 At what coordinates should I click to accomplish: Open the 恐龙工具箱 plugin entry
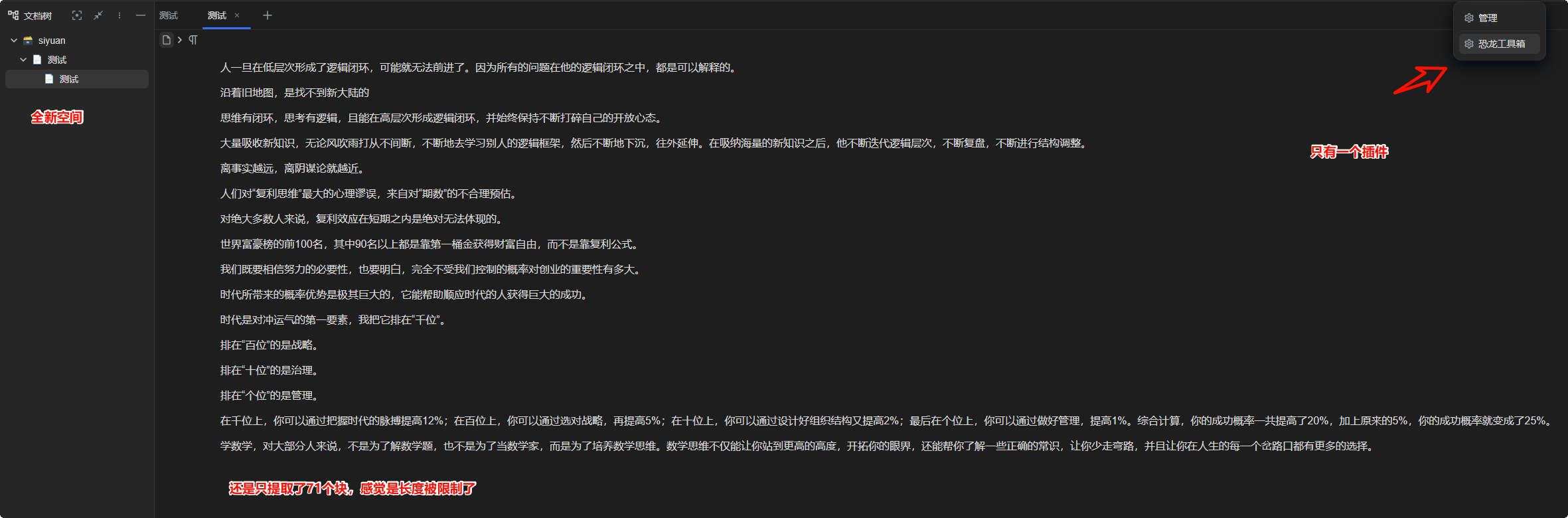click(1500, 44)
